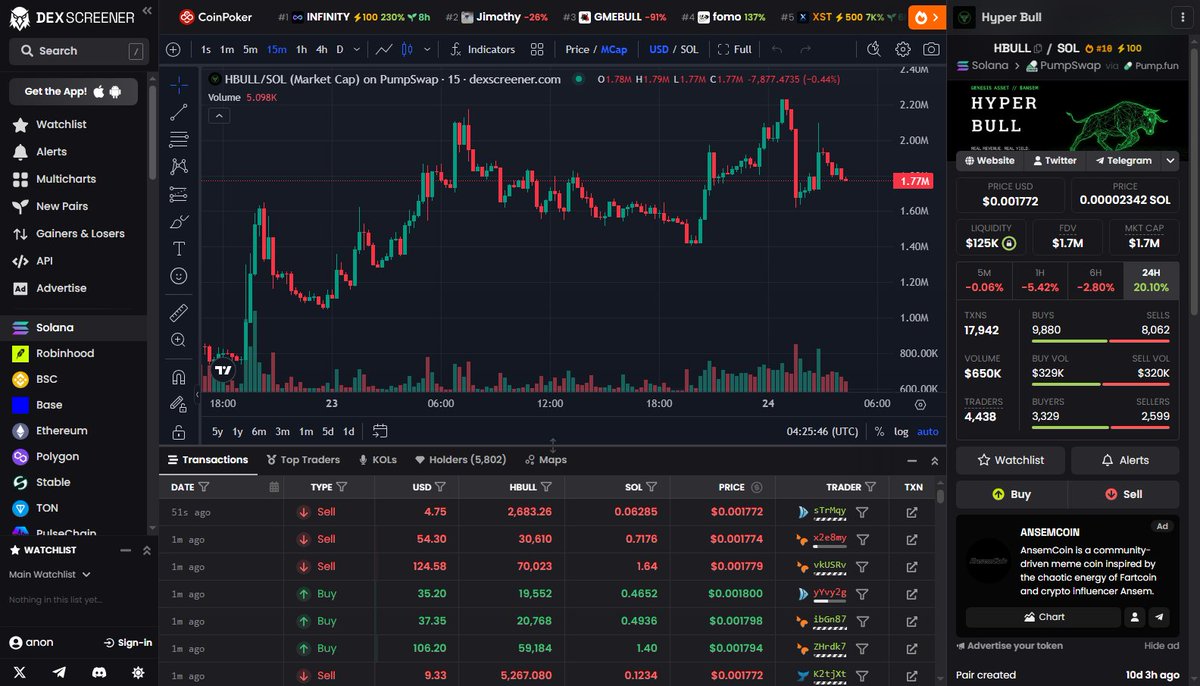Select the trend line drawing tool
Viewport: 1200px width, 686px height.
pyautogui.click(x=179, y=112)
